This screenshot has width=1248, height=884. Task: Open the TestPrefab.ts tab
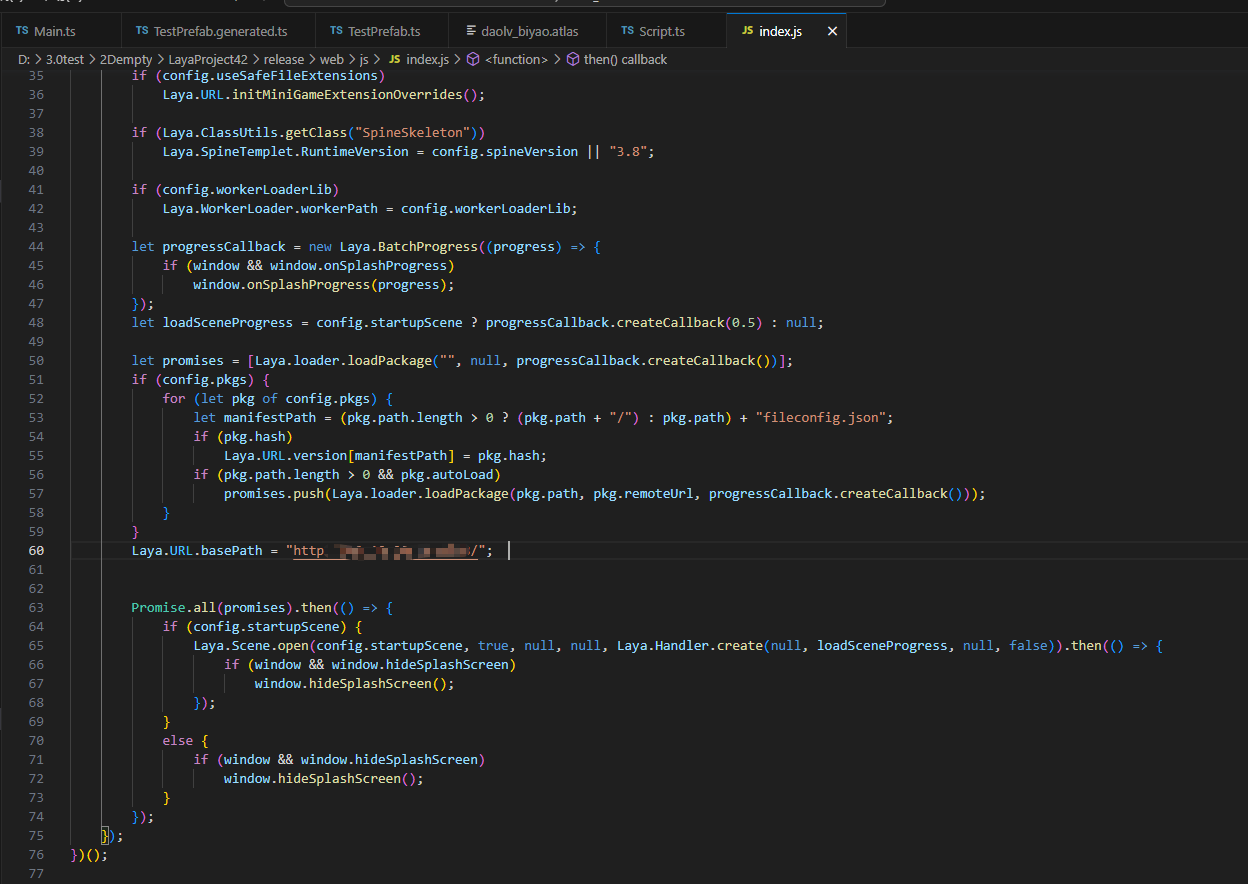tap(383, 32)
